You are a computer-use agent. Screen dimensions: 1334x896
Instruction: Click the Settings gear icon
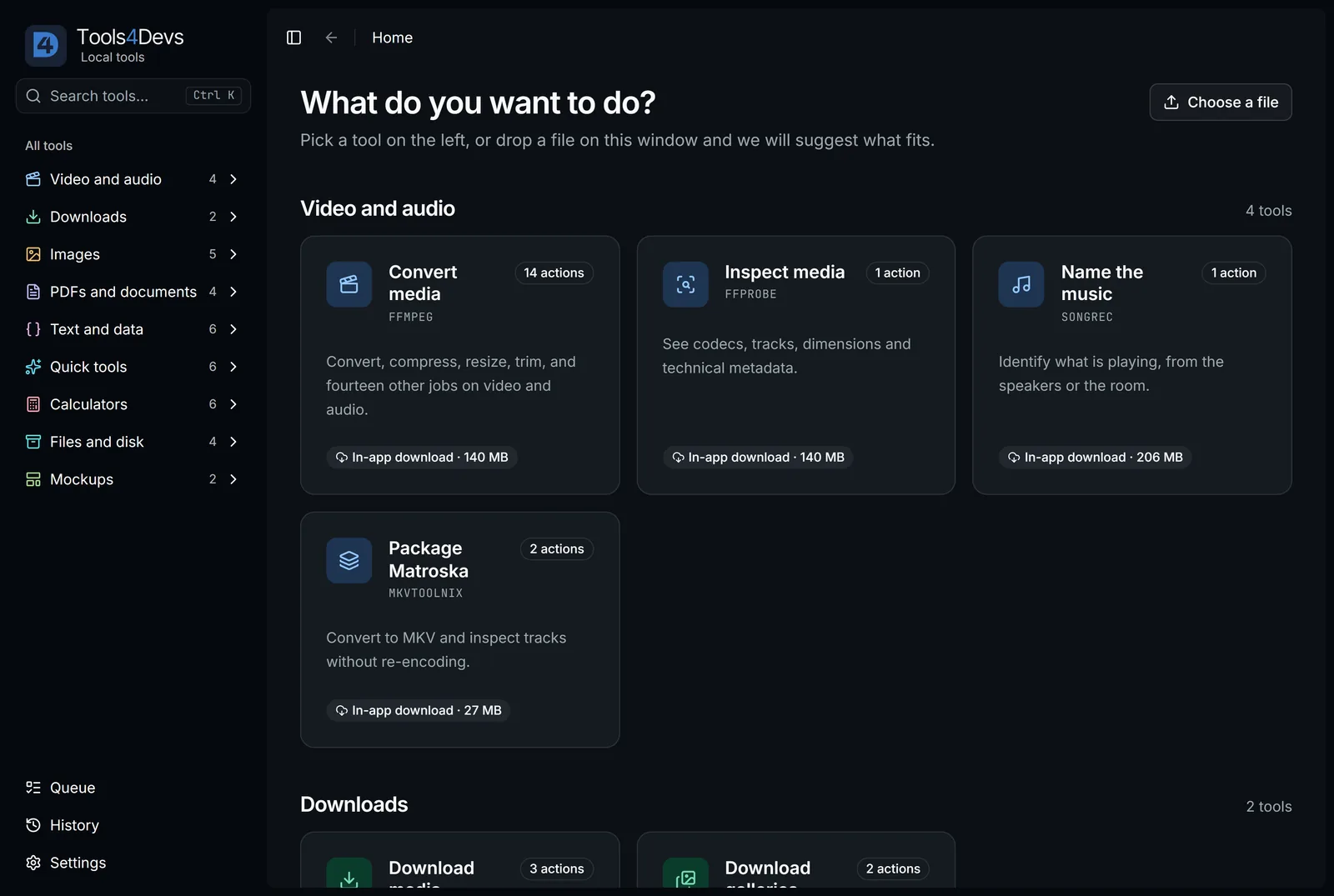pyautogui.click(x=33, y=863)
